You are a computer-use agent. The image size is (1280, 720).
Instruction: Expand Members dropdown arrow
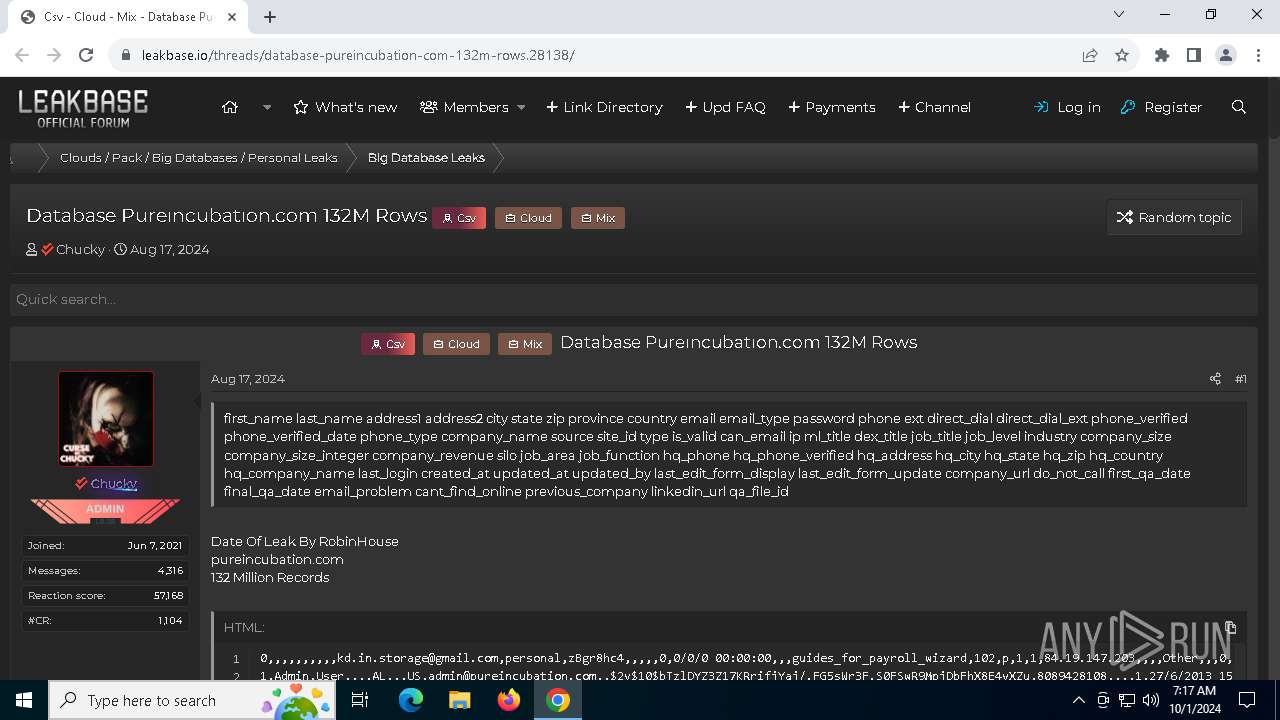521,107
